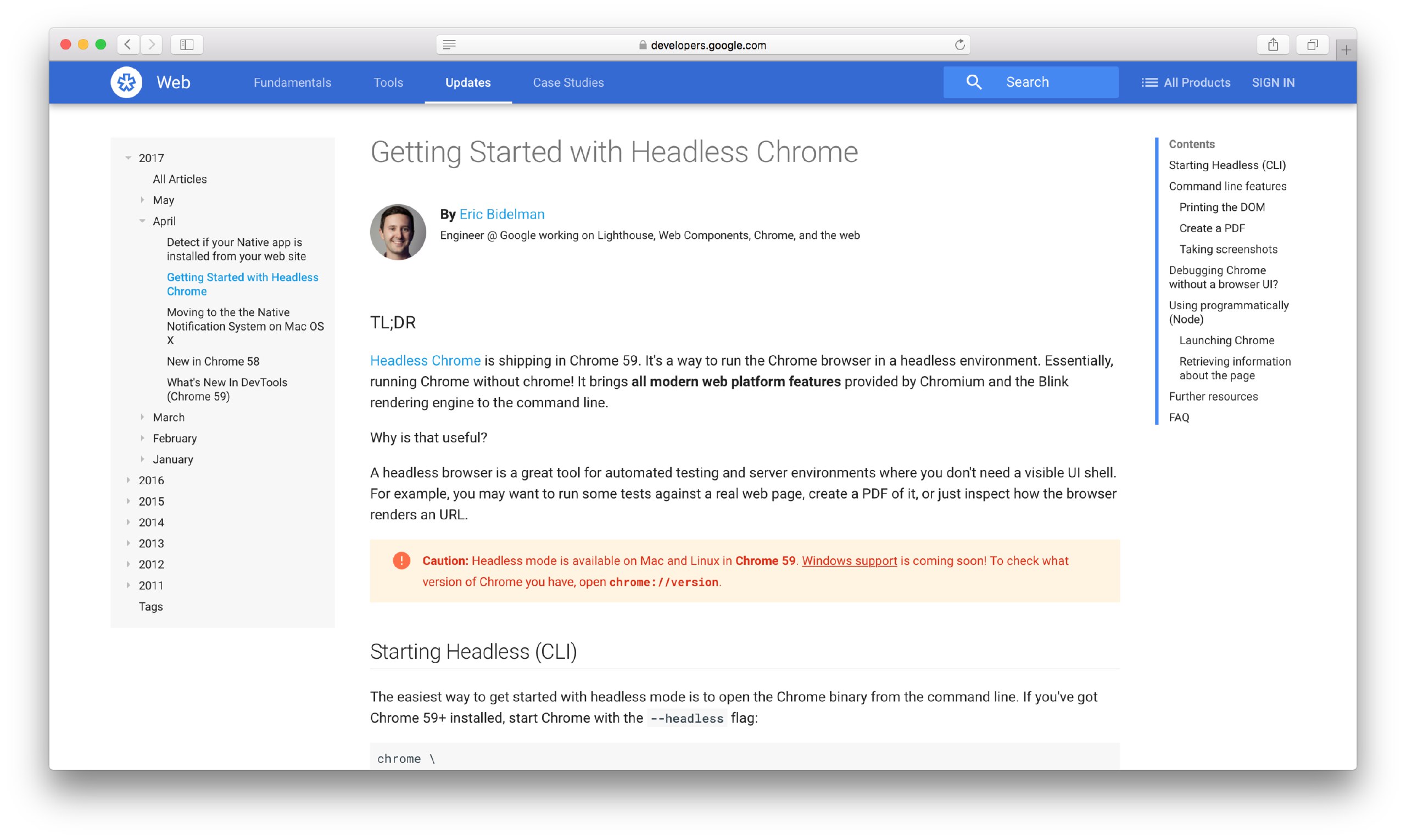Expand the May section arrow
This screenshot has width=1406, height=840.
(x=142, y=200)
